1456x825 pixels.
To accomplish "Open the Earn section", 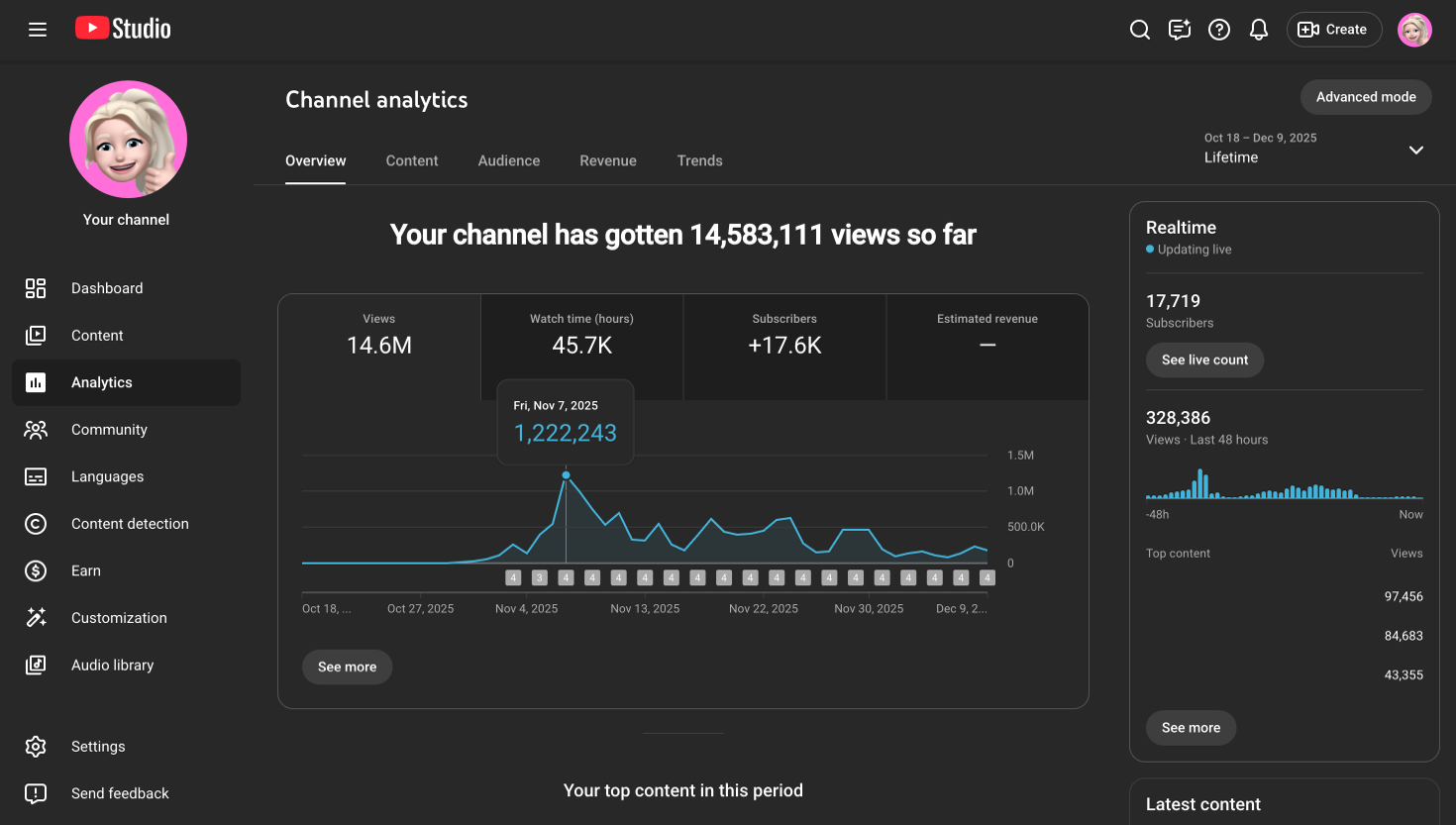I will tap(86, 570).
